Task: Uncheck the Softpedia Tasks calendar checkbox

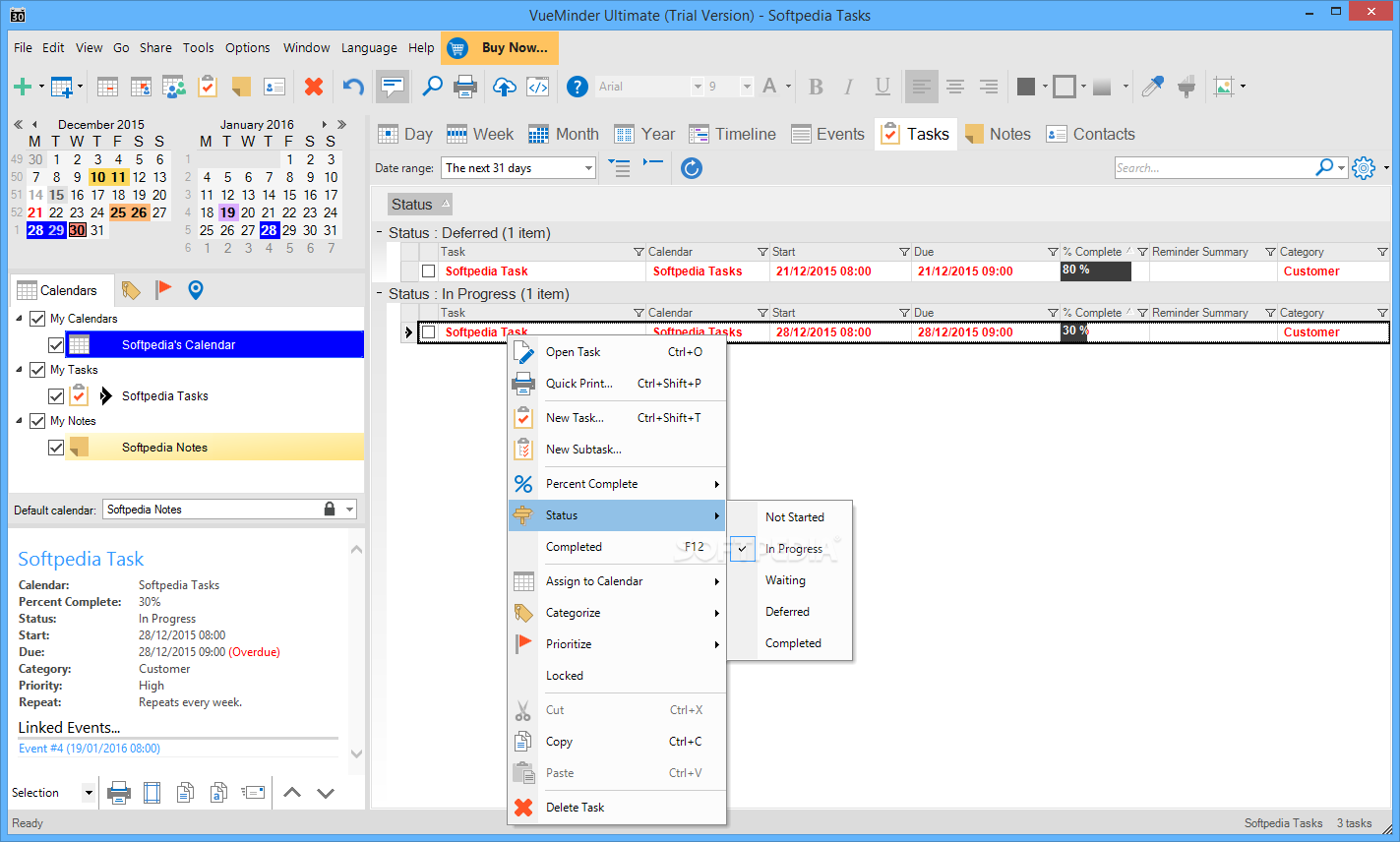Action: 56,396
